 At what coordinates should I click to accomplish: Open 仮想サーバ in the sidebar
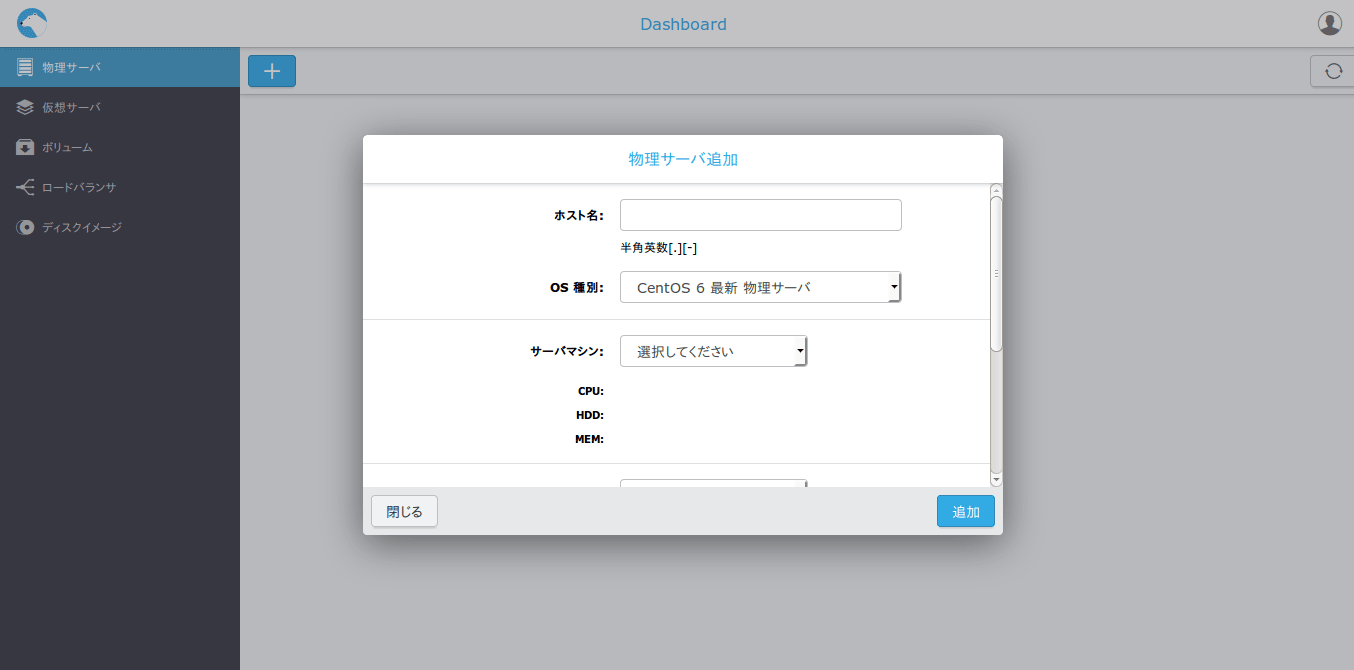click(120, 107)
